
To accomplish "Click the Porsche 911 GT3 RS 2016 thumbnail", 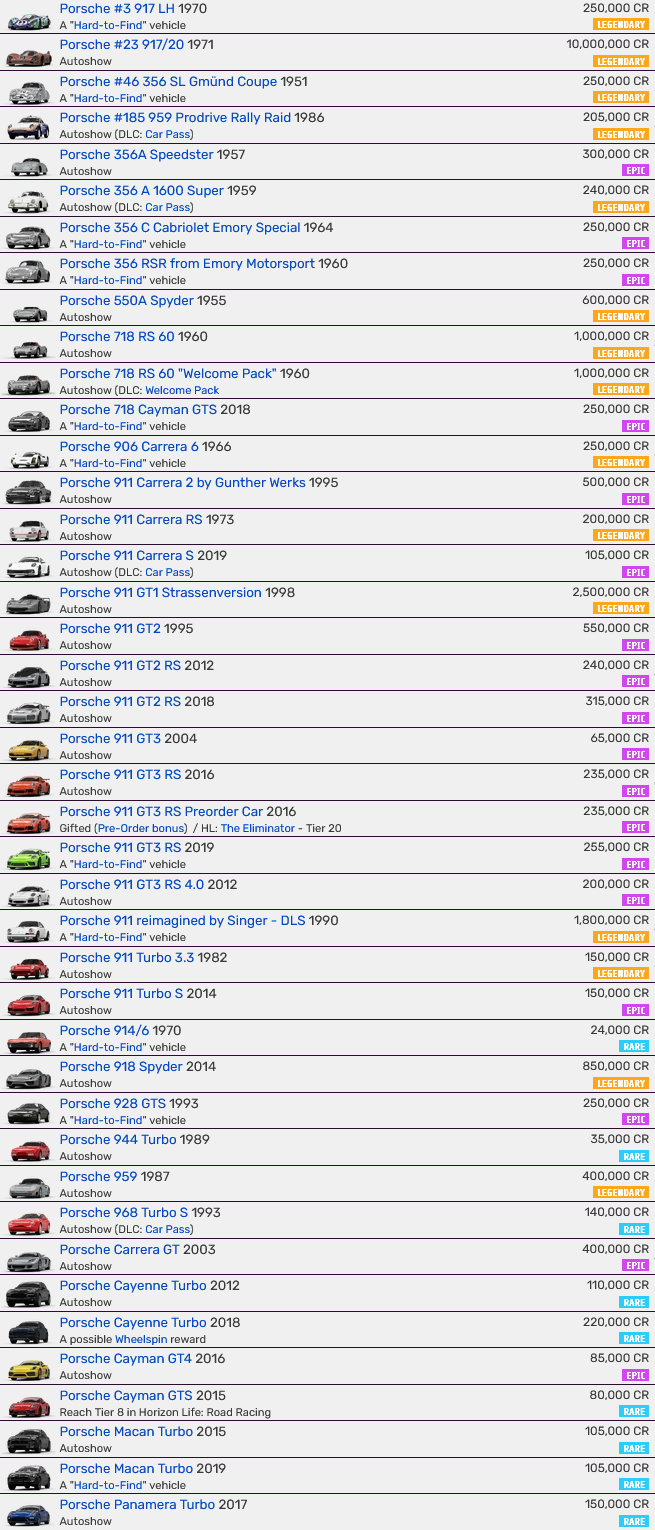I will pyautogui.click(x=28, y=784).
